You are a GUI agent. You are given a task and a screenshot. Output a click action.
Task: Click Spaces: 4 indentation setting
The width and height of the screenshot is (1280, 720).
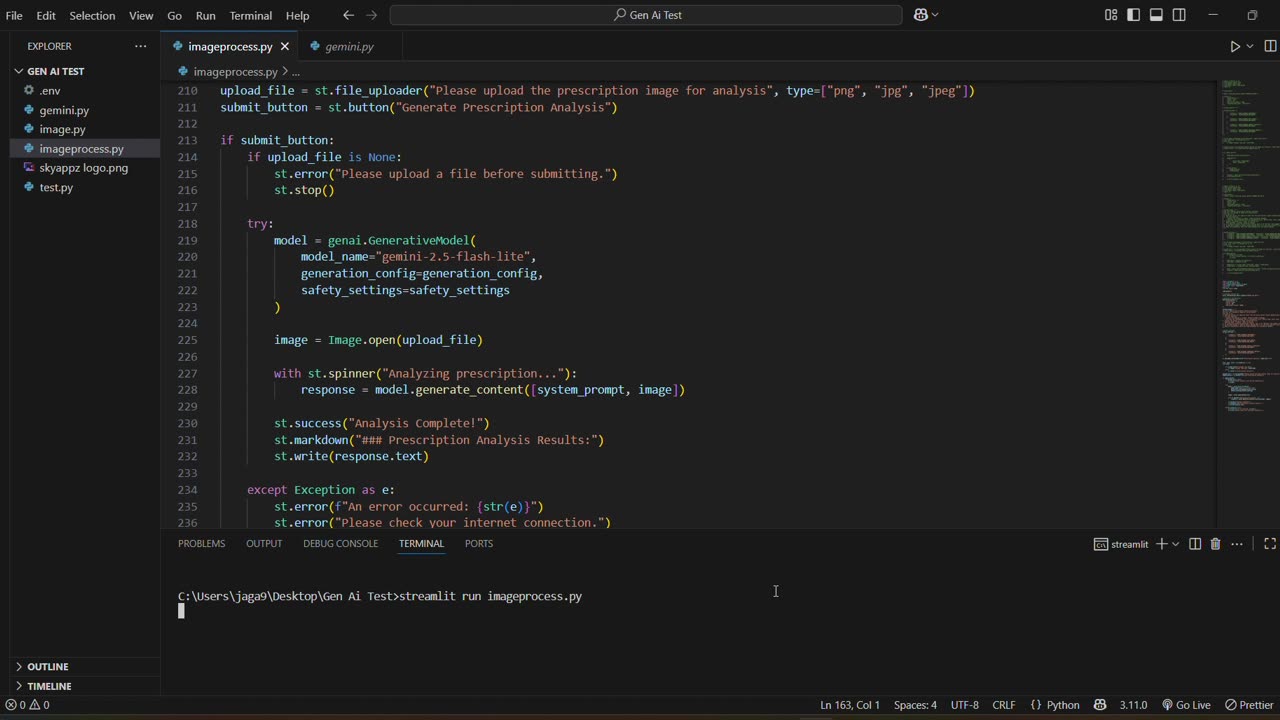click(915, 705)
